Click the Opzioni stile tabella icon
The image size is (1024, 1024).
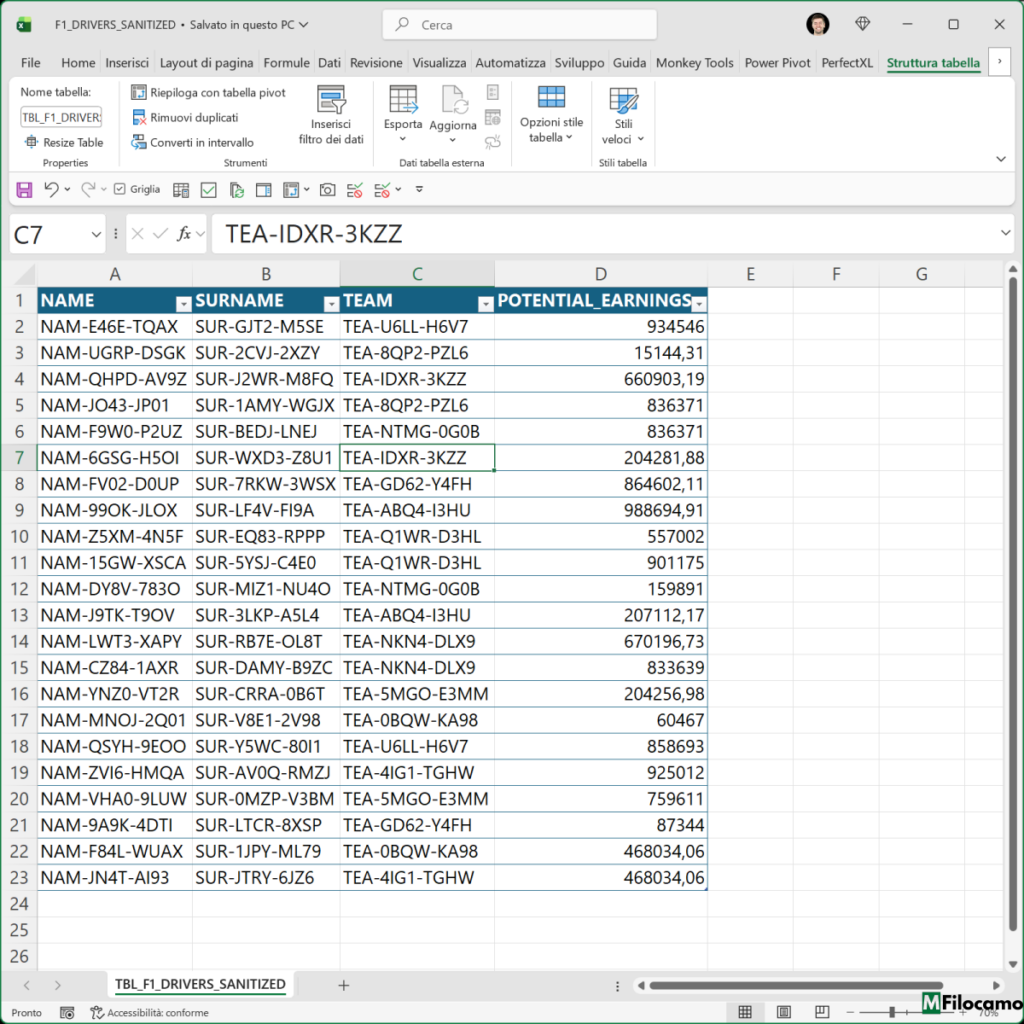pos(551,97)
